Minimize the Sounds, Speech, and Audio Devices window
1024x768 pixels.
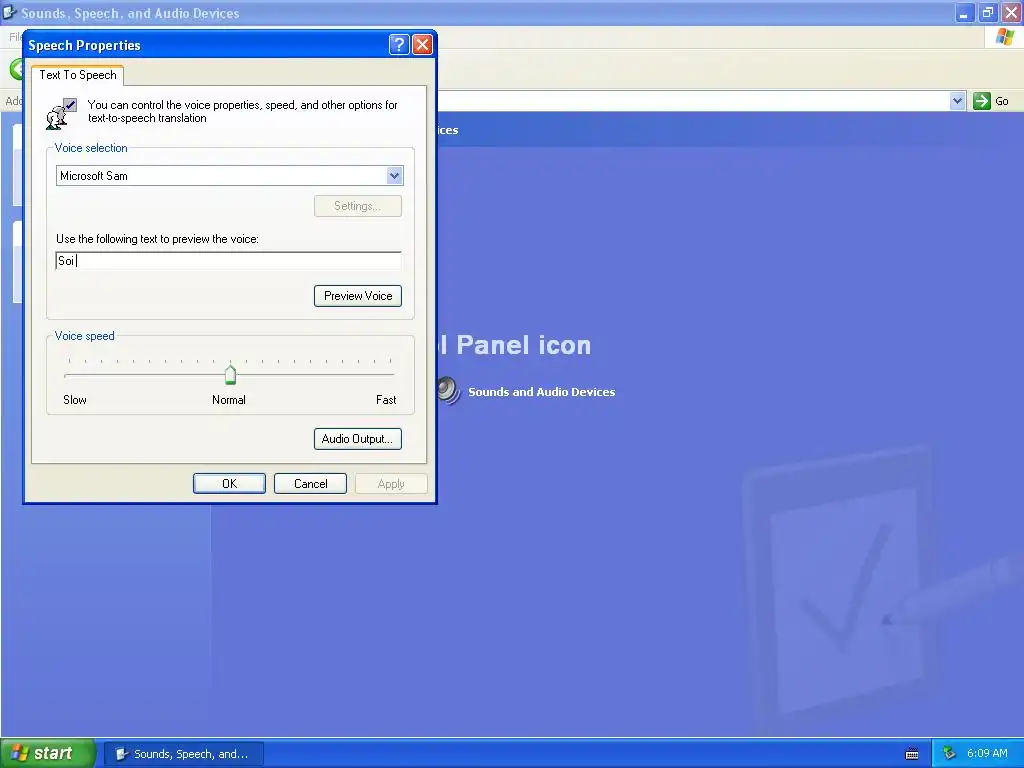pos(964,12)
